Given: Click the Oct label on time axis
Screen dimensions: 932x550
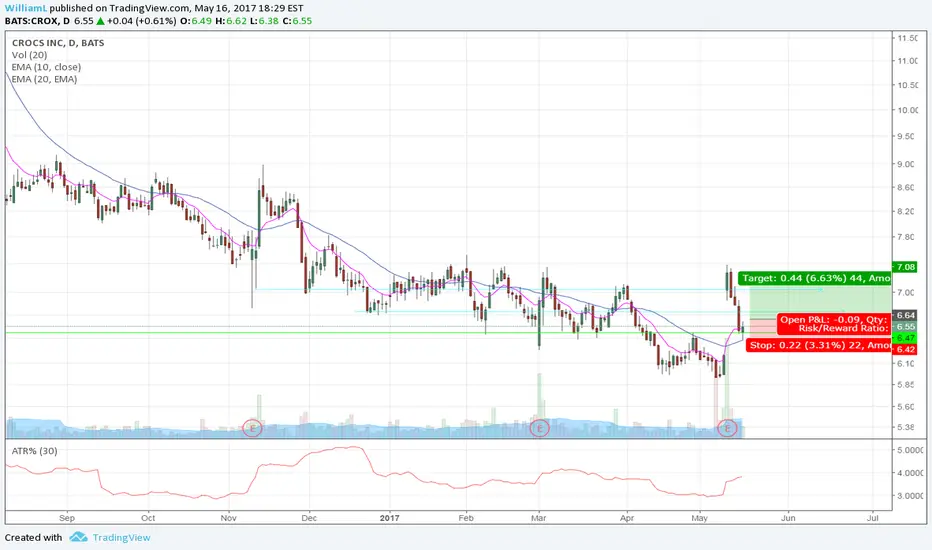Looking at the screenshot, I should click(148, 518).
